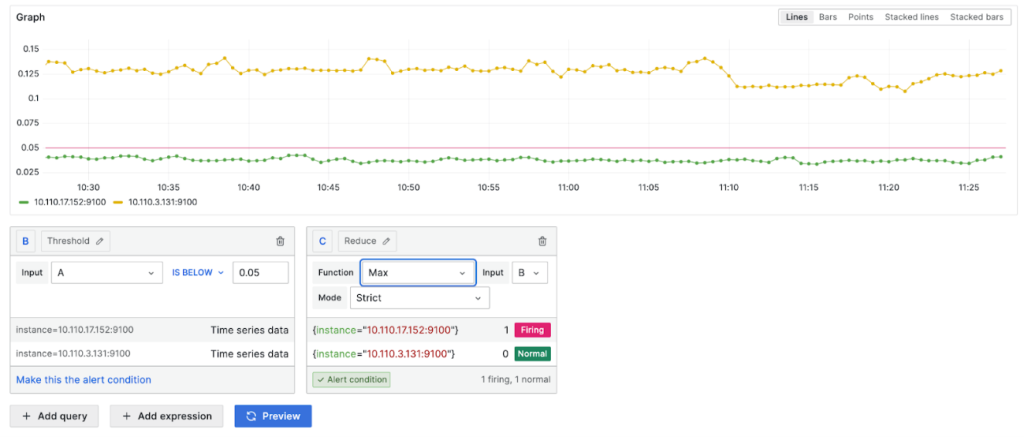Switch graph to Points view

click(860, 17)
